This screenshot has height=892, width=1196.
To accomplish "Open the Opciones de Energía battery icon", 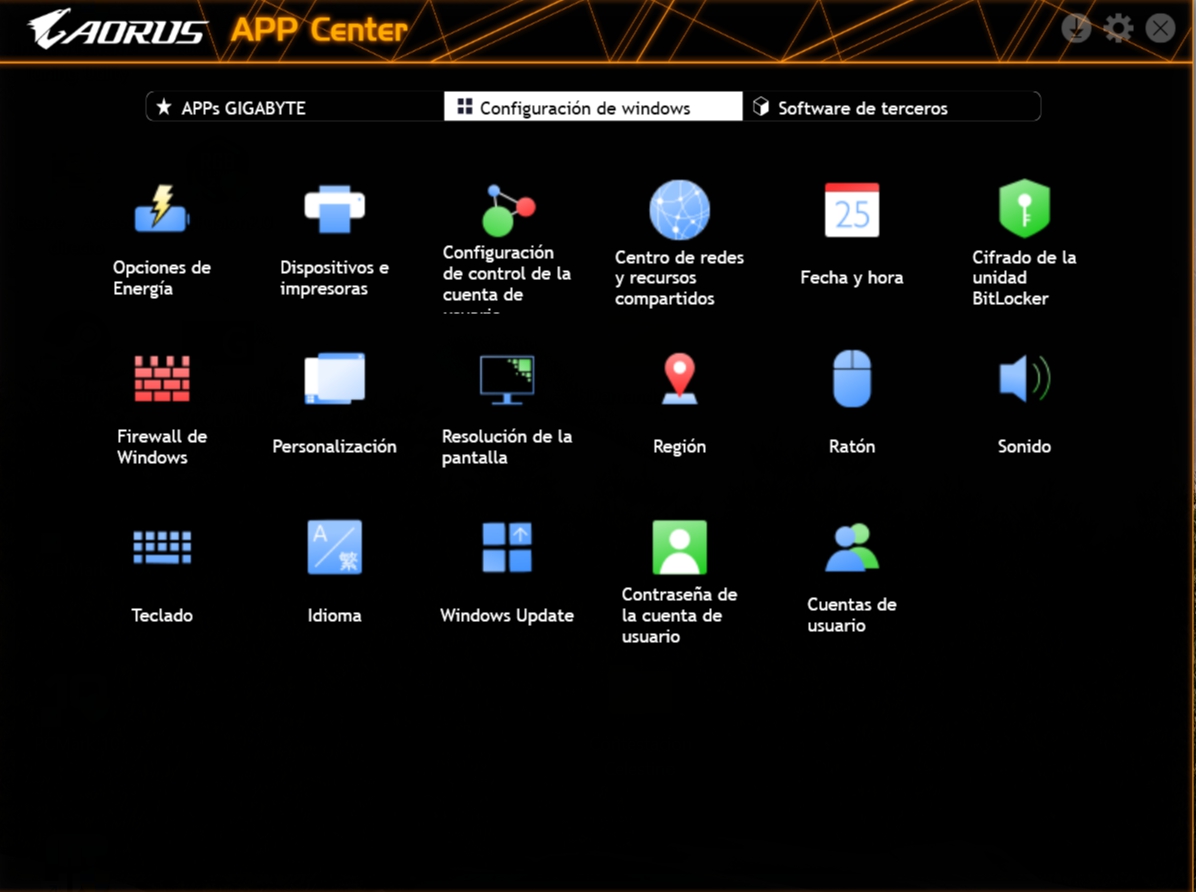I will tap(162, 208).
